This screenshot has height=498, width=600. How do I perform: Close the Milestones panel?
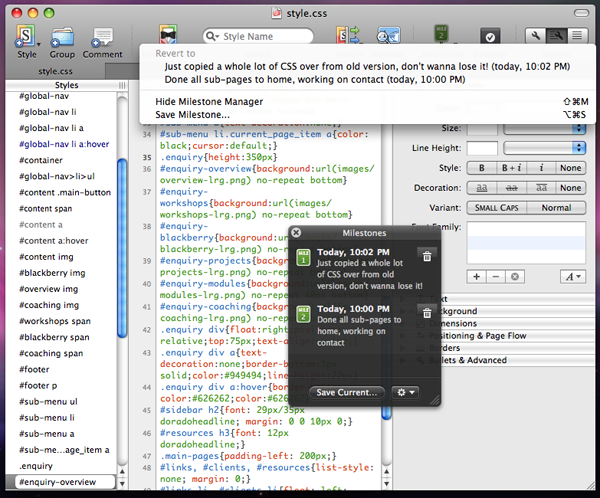click(x=296, y=232)
